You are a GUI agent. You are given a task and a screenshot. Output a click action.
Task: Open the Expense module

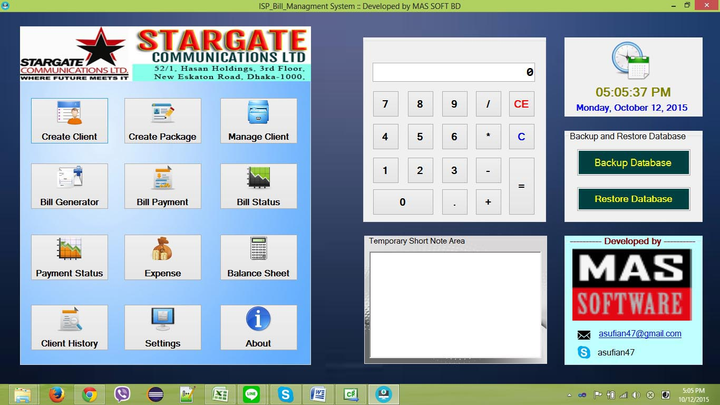(163, 257)
